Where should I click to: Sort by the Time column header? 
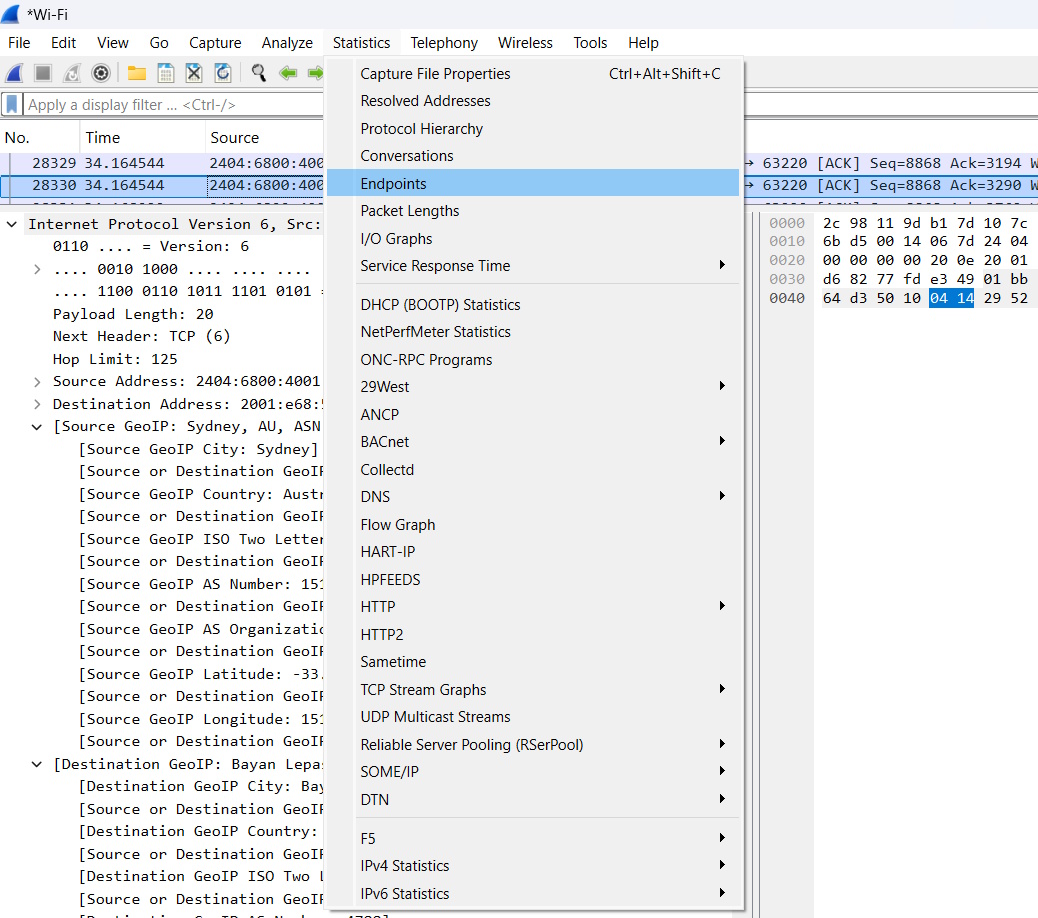coord(142,138)
